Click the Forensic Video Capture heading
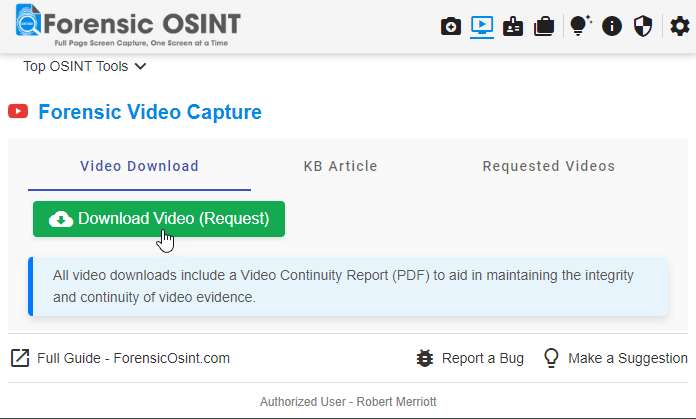696x419 pixels. pos(150,112)
